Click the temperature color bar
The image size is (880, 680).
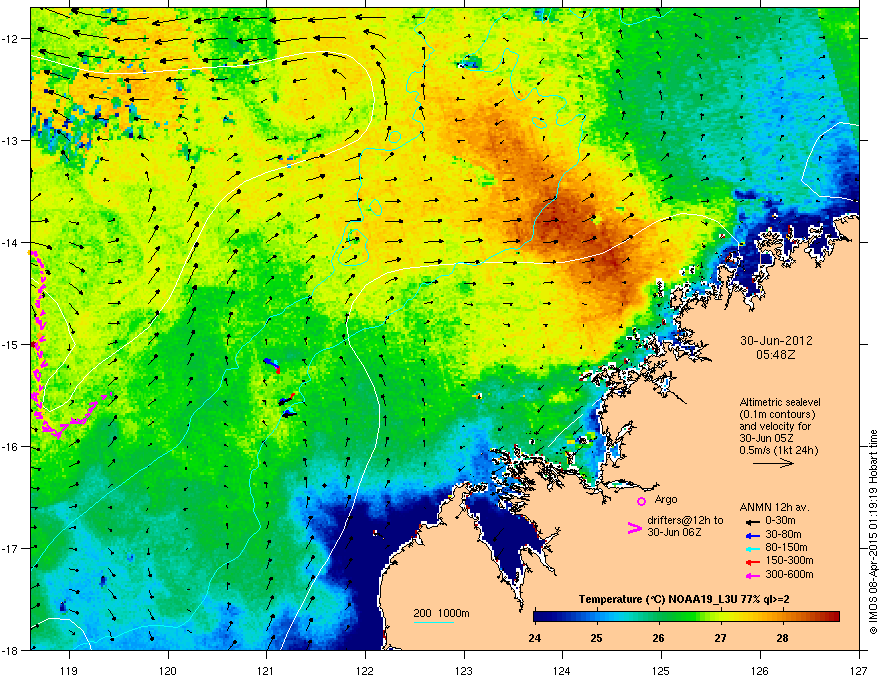[686, 617]
